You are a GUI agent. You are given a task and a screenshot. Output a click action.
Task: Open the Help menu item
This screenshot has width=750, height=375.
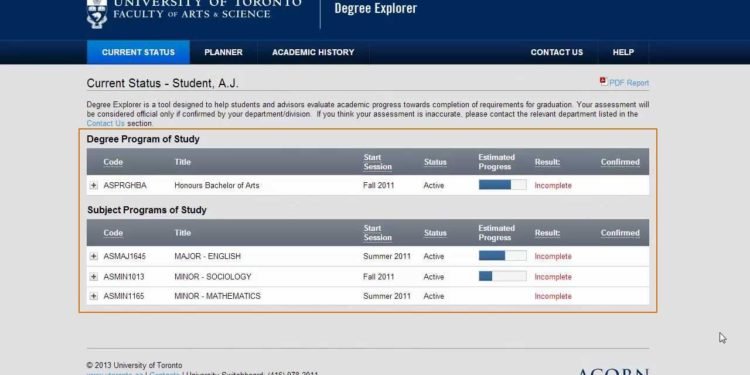point(623,52)
